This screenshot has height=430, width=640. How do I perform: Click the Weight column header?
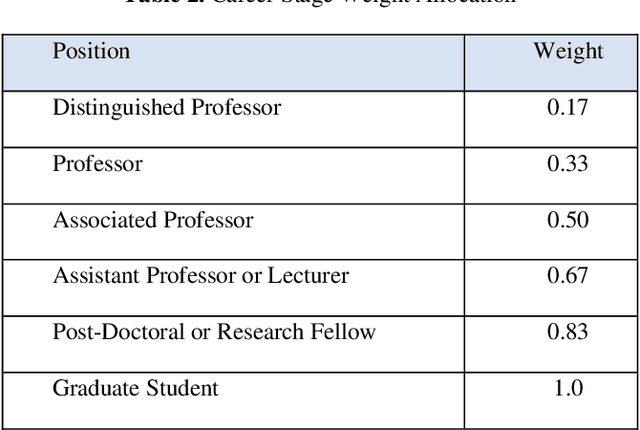(567, 51)
